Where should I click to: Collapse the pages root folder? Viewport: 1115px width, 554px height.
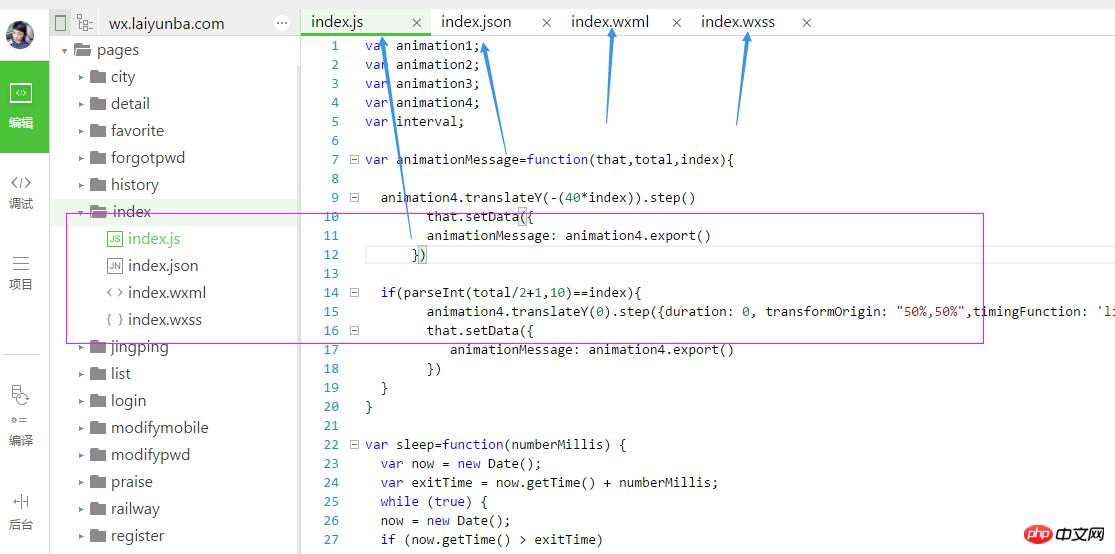(x=65, y=50)
